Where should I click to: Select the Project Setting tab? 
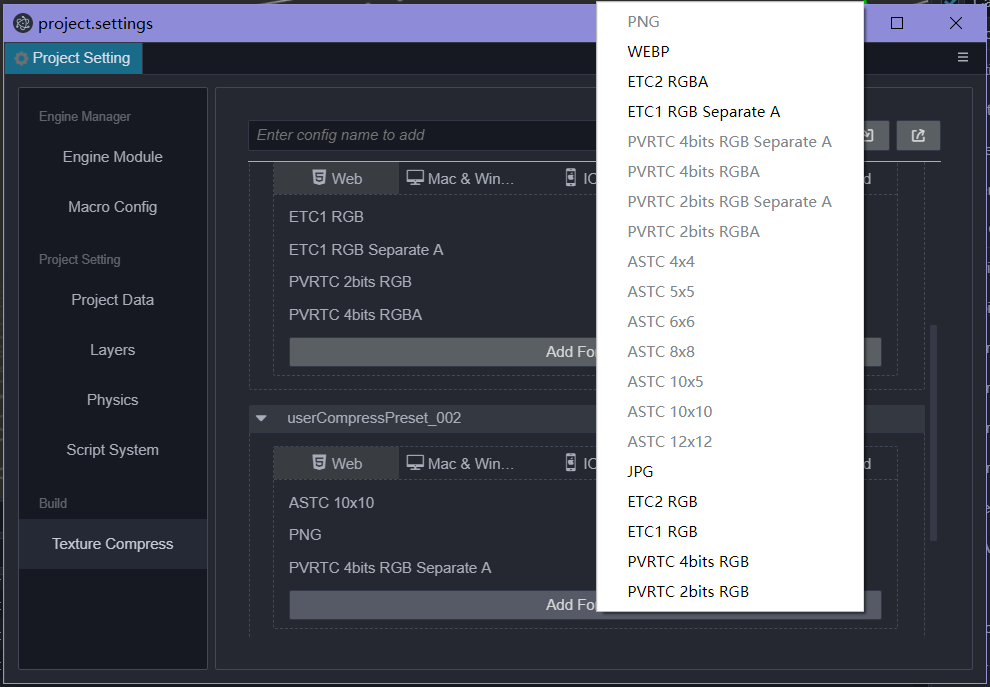[74, 58]
